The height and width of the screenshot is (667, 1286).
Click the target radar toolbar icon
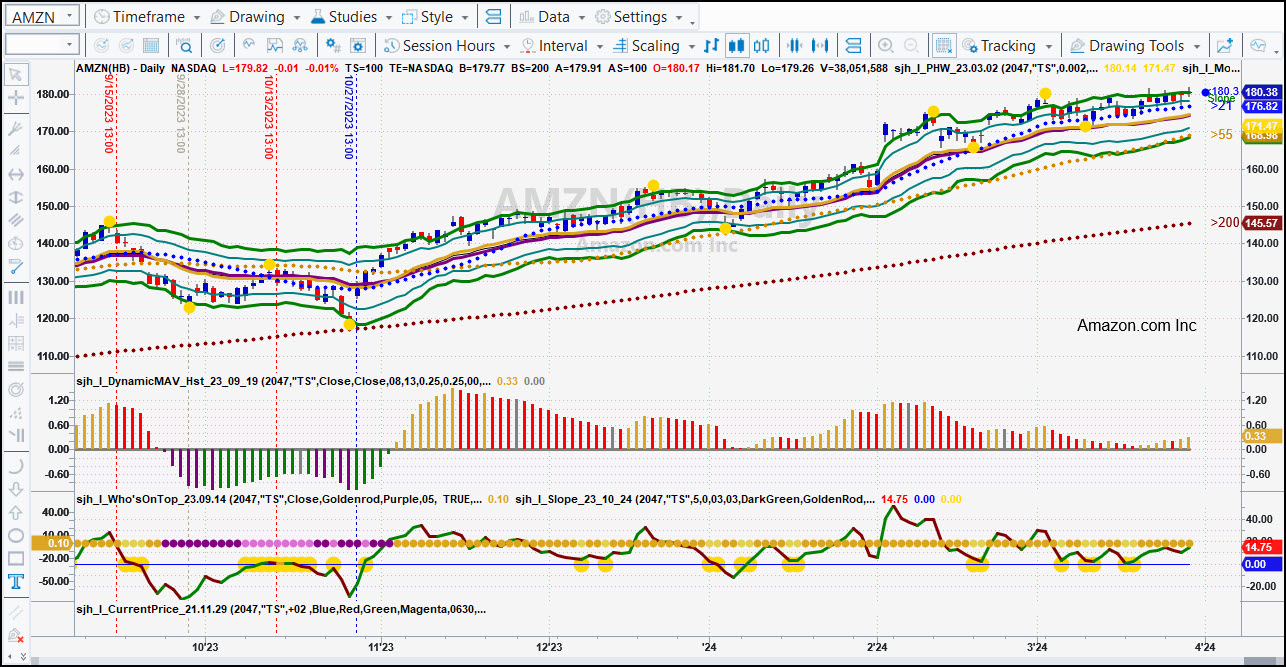(220, 45)
